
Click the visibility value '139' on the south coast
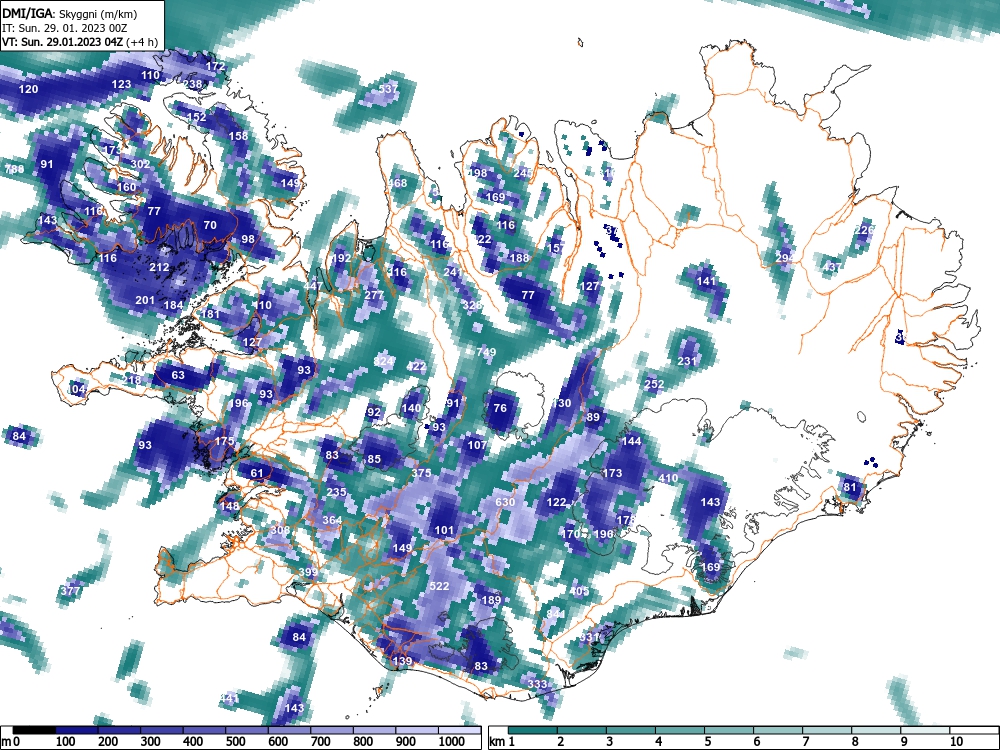402,661
